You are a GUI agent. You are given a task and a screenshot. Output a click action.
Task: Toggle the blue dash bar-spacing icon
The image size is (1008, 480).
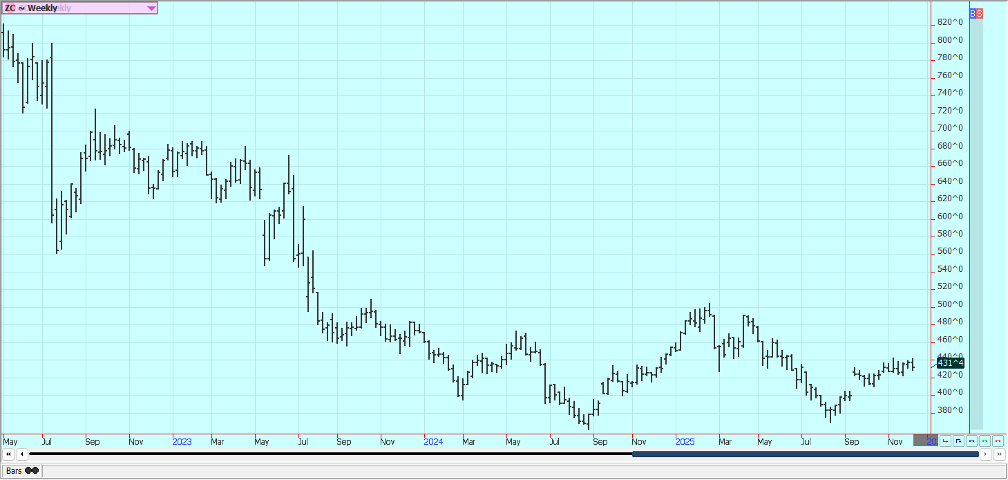(x=971, y=440)
